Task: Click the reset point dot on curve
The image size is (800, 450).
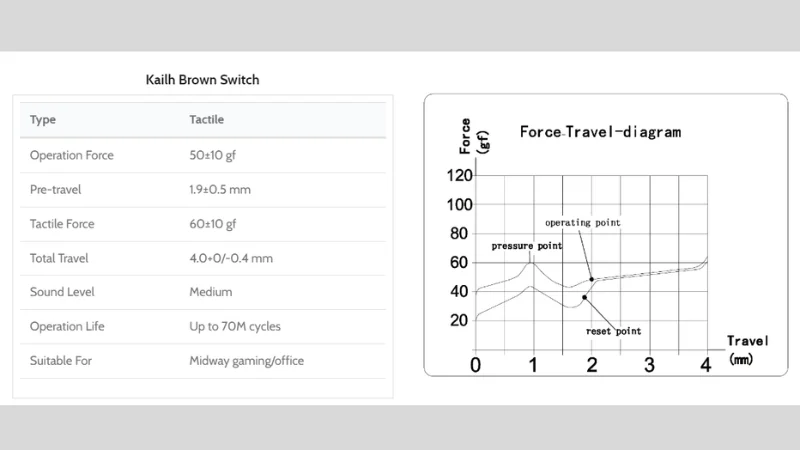Action: 584,297
